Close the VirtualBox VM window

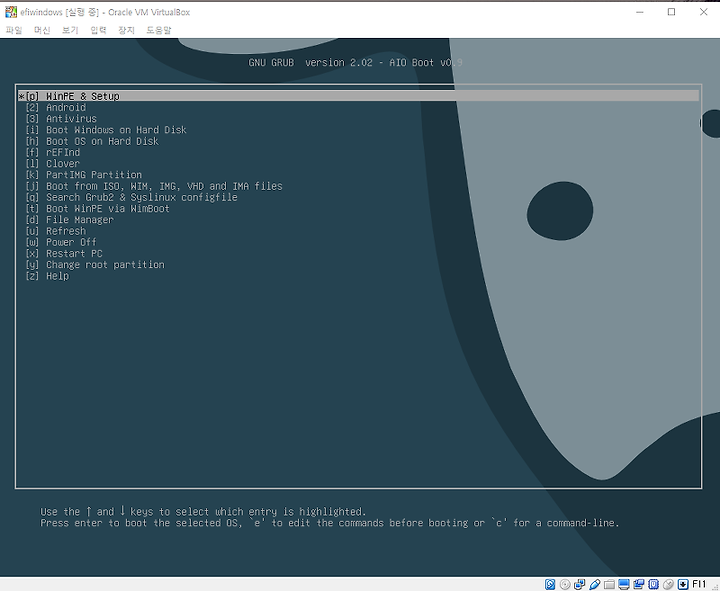703,12
